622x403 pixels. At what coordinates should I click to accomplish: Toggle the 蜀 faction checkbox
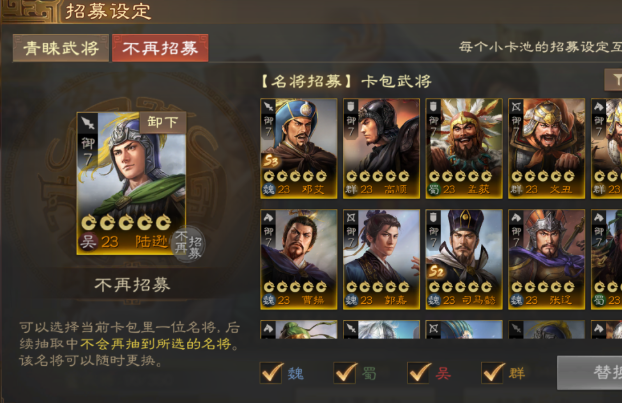tap(345, 373)
